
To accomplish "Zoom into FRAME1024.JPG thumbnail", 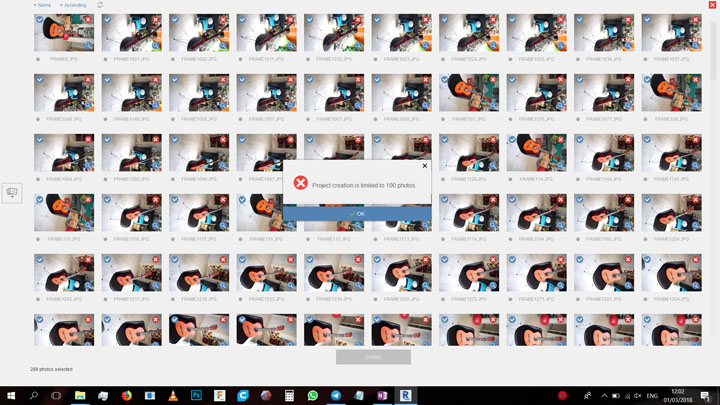I will click(x=493, y=45).
